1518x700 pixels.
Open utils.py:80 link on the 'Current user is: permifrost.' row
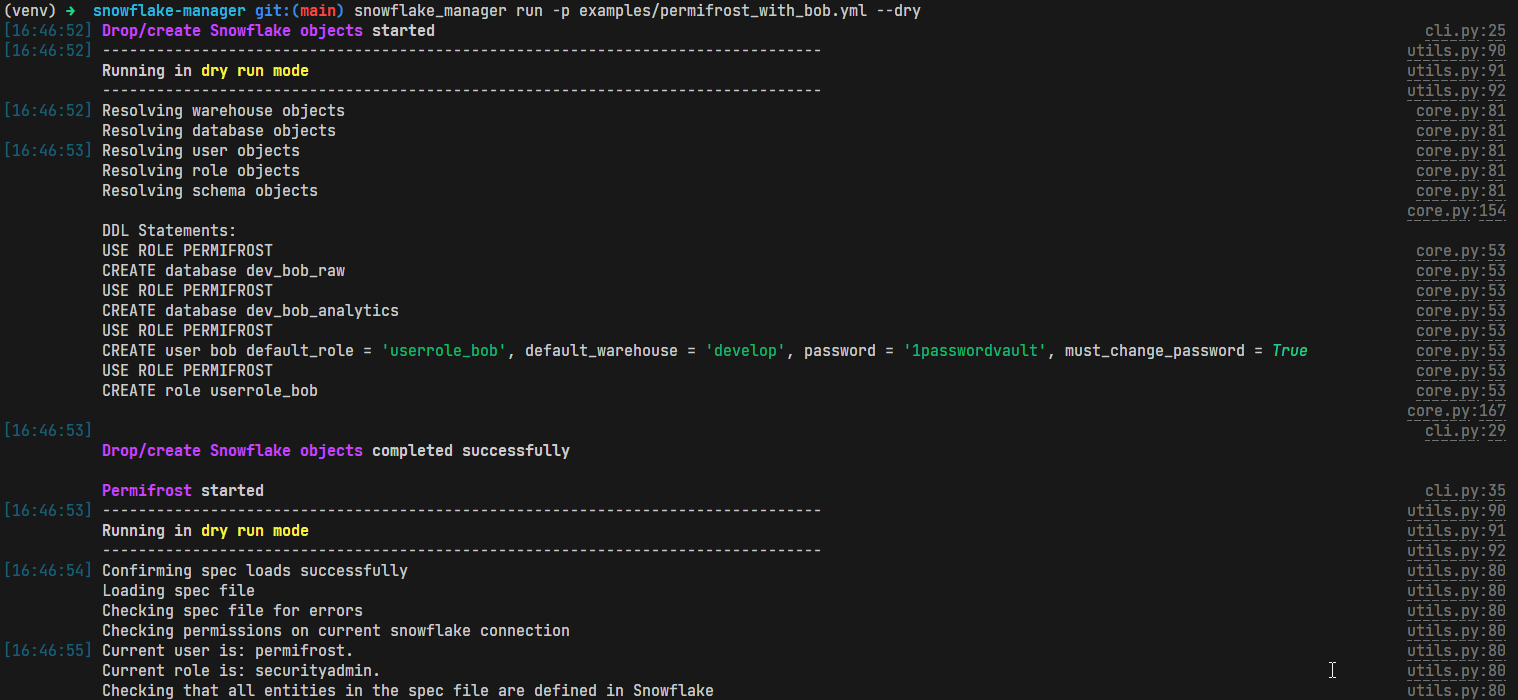pos(1456,651)
